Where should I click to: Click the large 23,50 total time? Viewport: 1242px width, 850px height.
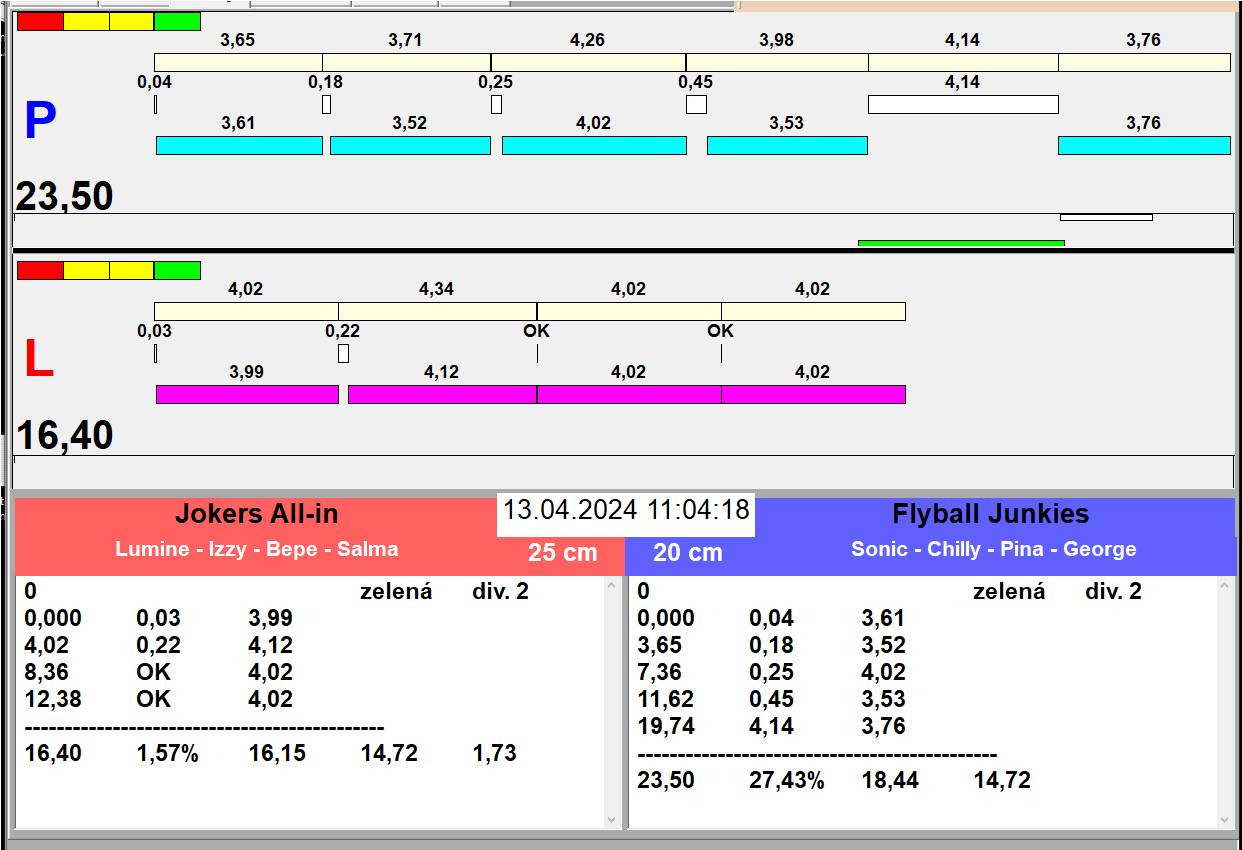pyautogui.click(x=64, y=196)
